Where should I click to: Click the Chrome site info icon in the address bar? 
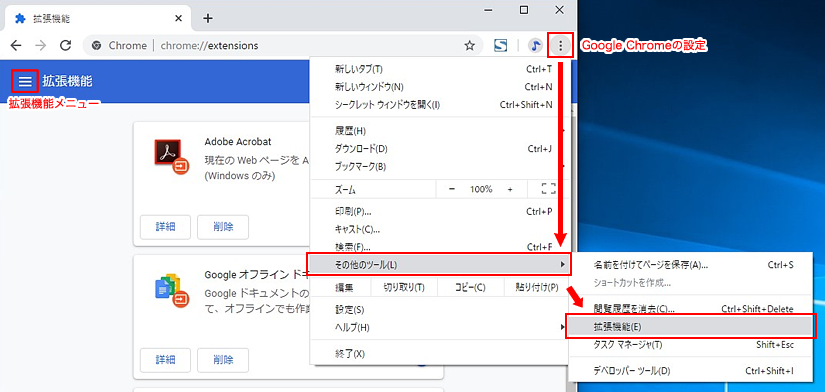point(96,46)
